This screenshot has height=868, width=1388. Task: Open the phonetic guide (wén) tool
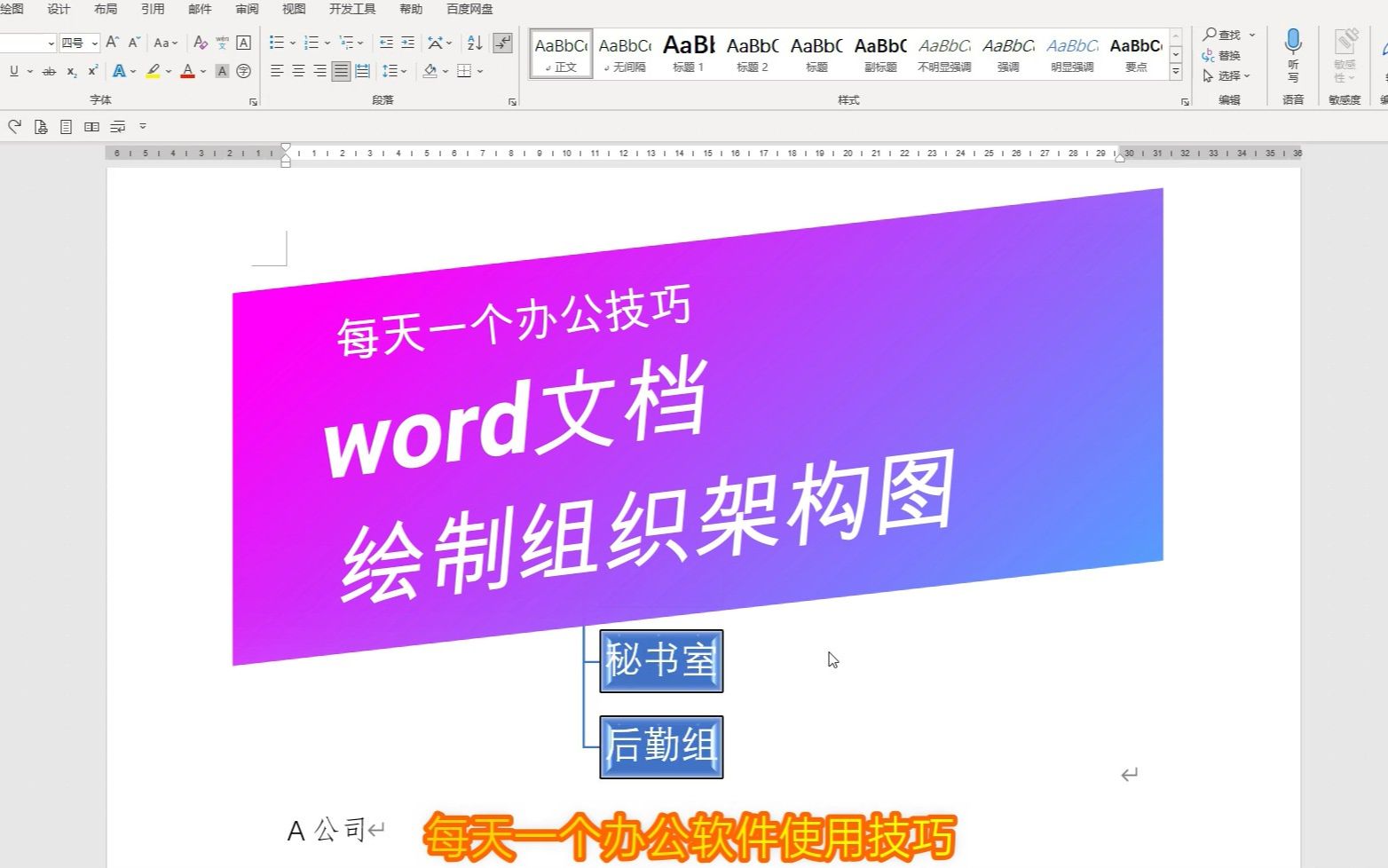pos(222,43)
